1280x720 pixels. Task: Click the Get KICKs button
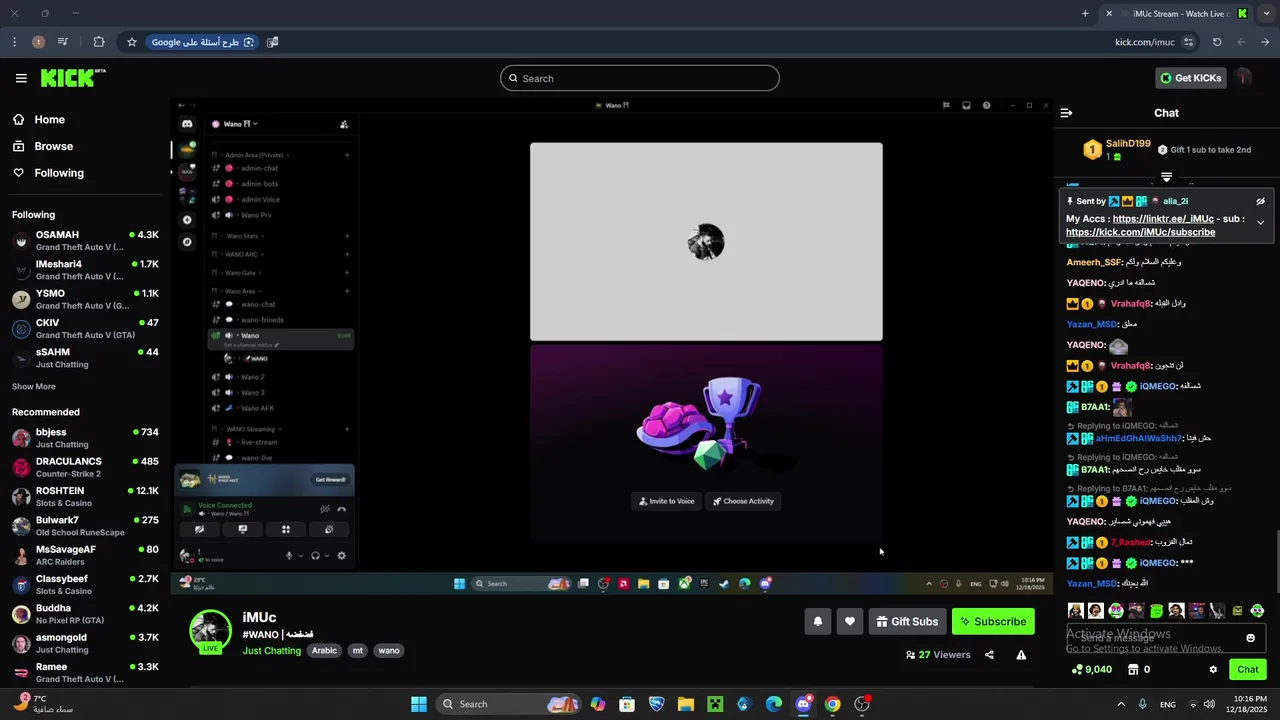[x=1190, y=78]
